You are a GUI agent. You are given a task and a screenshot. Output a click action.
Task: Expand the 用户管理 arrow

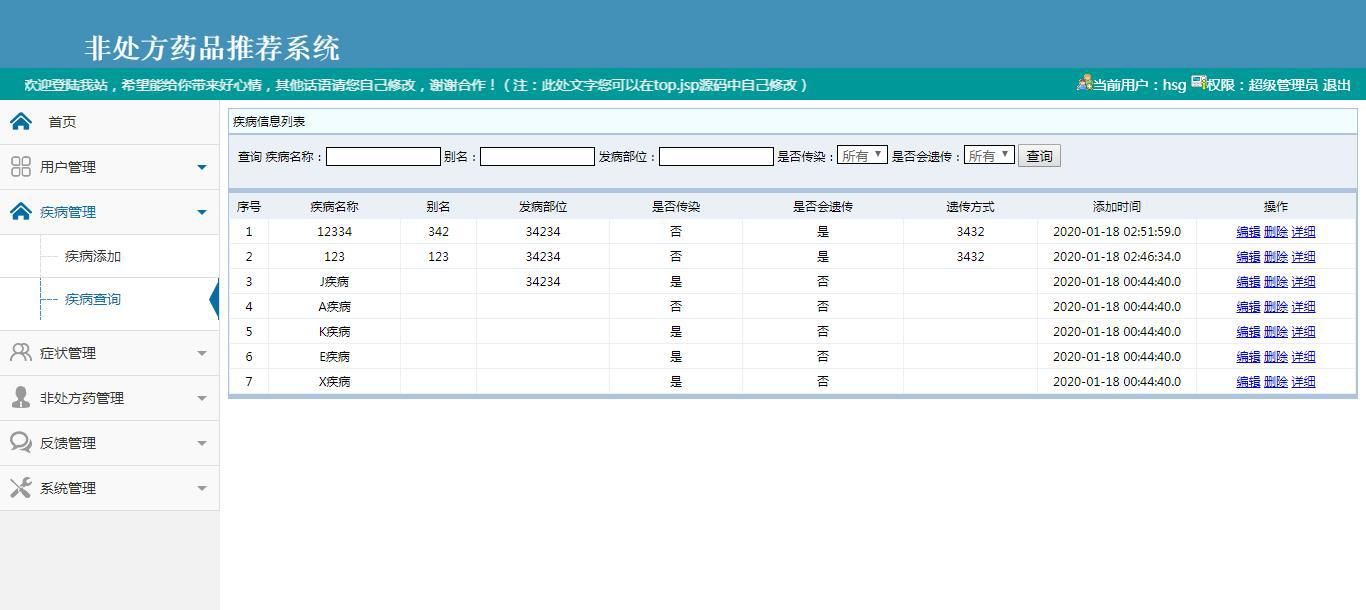[202, 167]
